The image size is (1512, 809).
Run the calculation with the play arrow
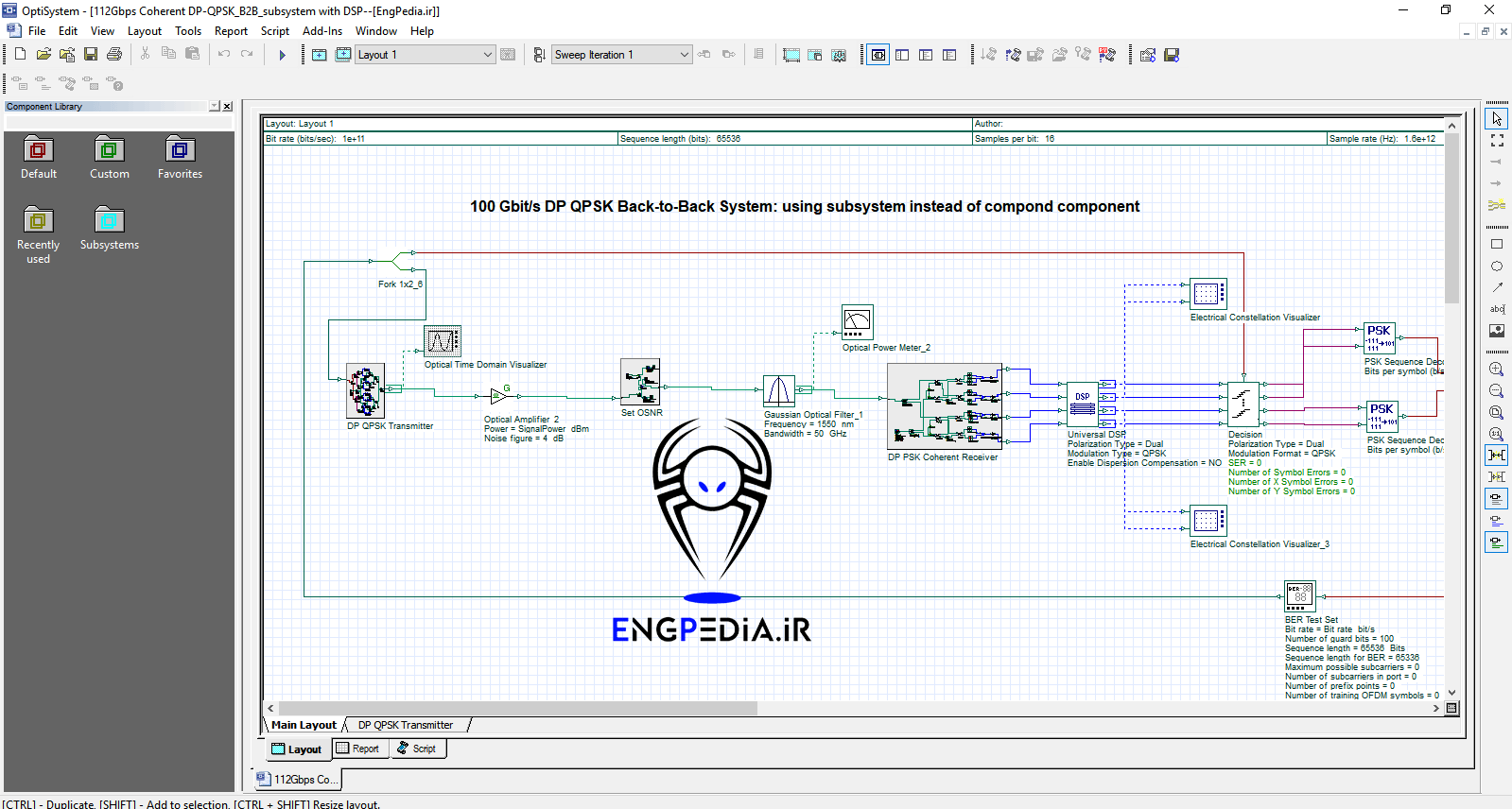click(282, 55)
